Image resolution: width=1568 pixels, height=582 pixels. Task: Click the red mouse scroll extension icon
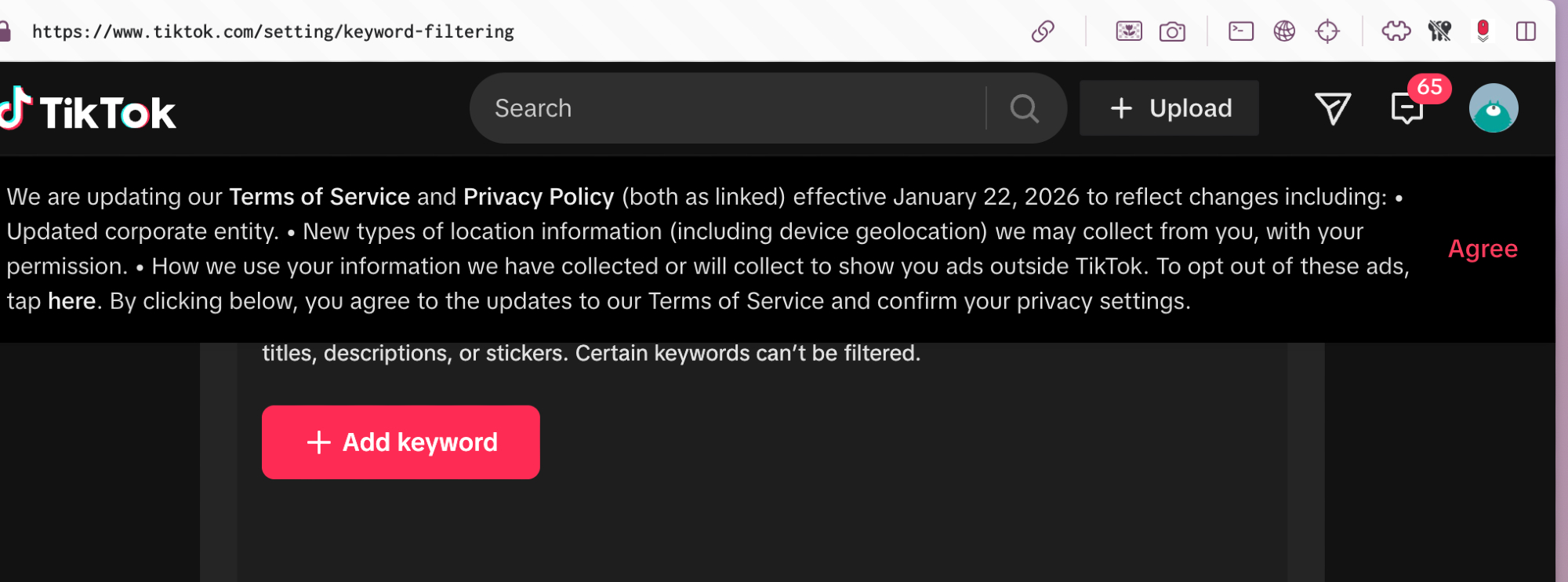(1483, 31)
